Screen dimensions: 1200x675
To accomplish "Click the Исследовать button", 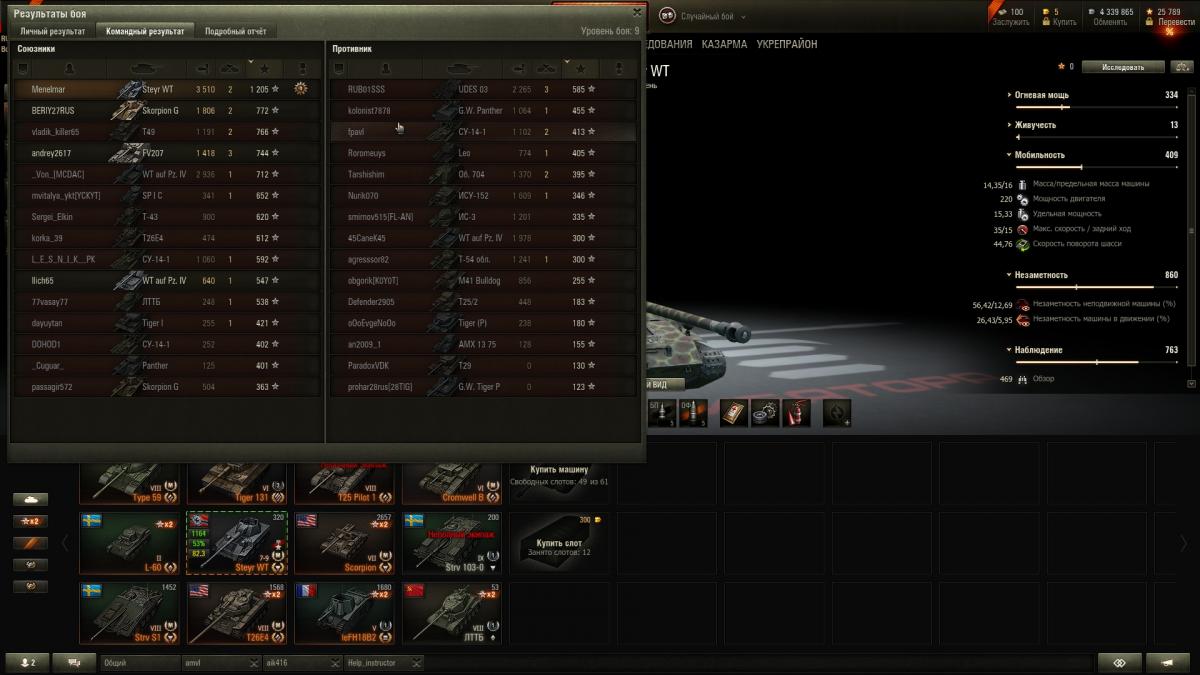I will 1124,67.
